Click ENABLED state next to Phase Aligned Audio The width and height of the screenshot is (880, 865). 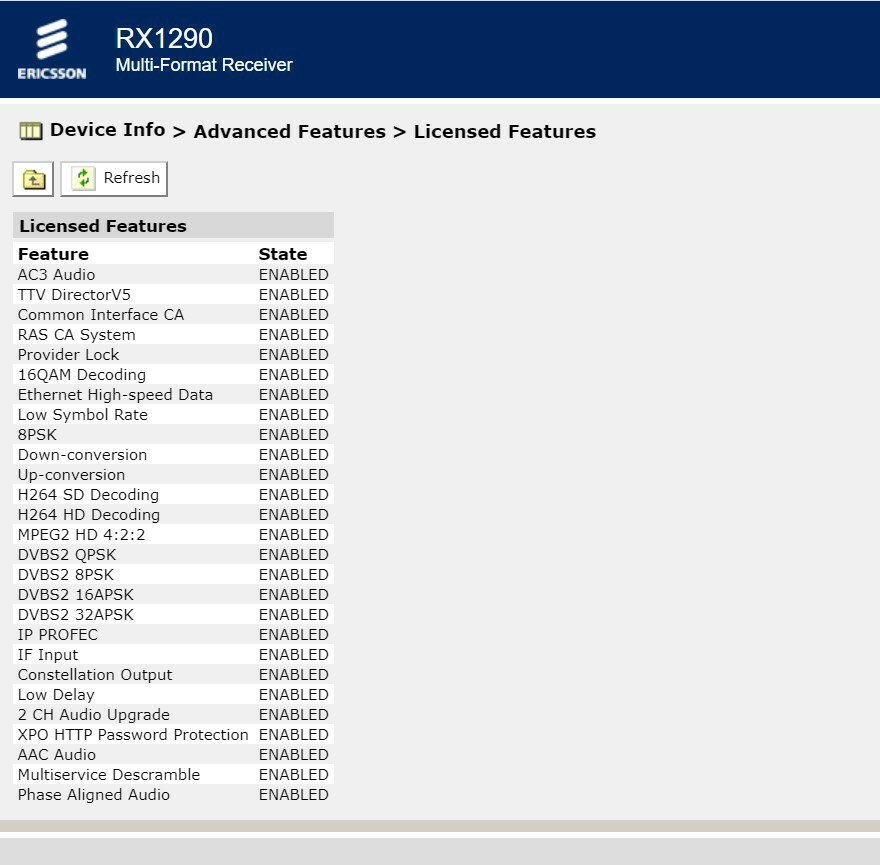(293, 795)
